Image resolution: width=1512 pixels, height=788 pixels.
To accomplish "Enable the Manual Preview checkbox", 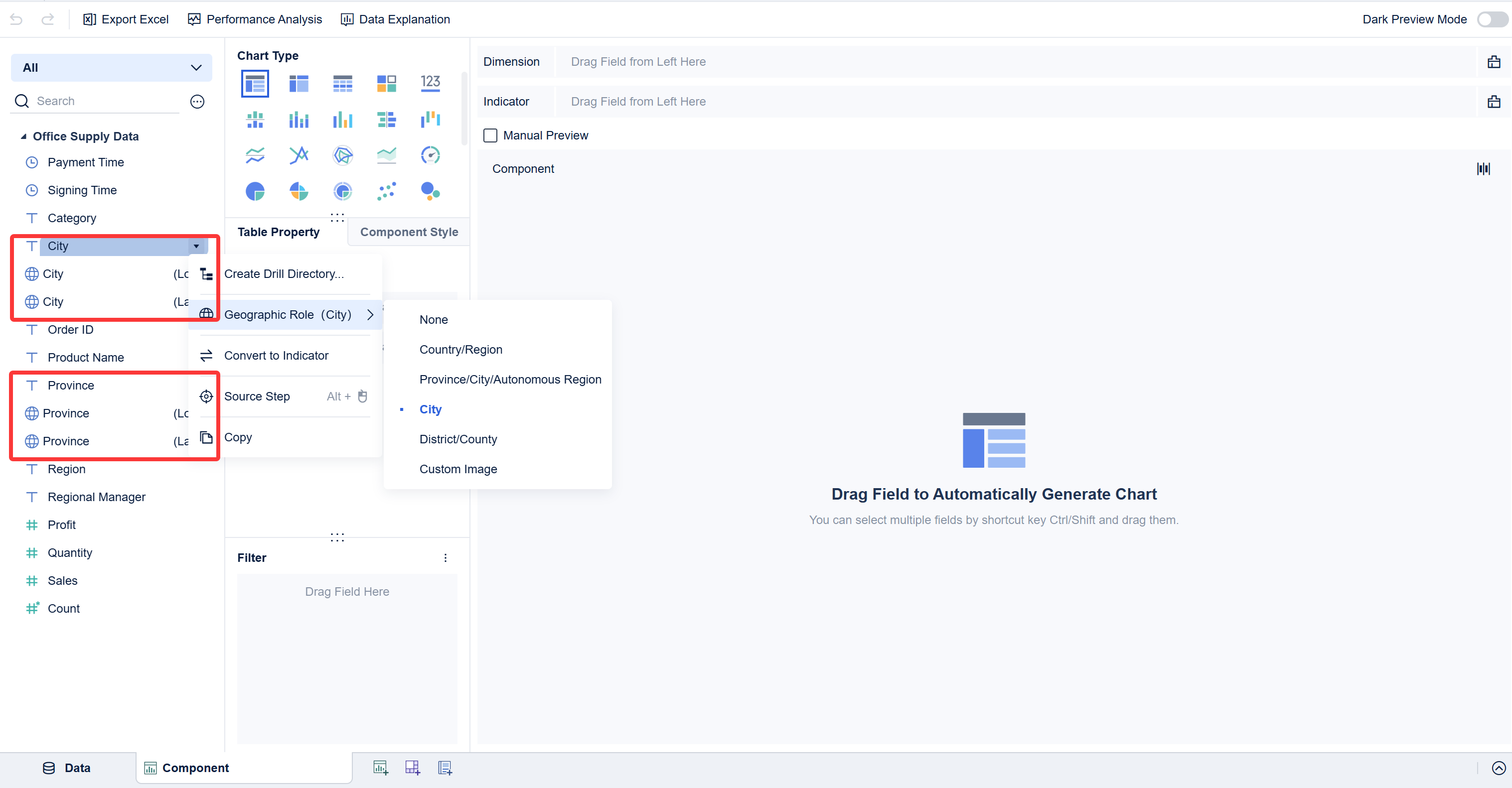I will 491,135.
